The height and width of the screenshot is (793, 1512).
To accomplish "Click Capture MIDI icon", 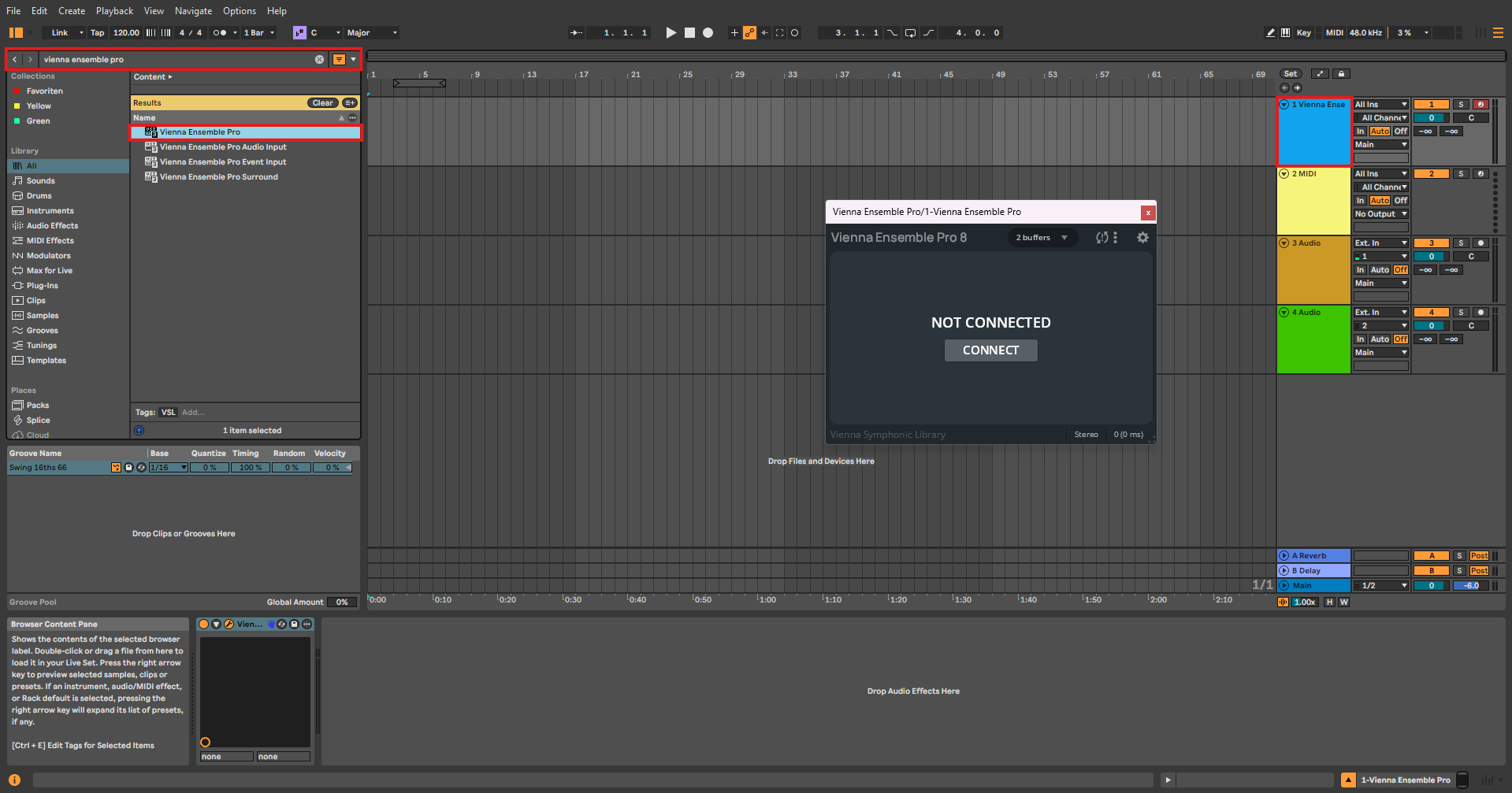I will pos(779,33).
